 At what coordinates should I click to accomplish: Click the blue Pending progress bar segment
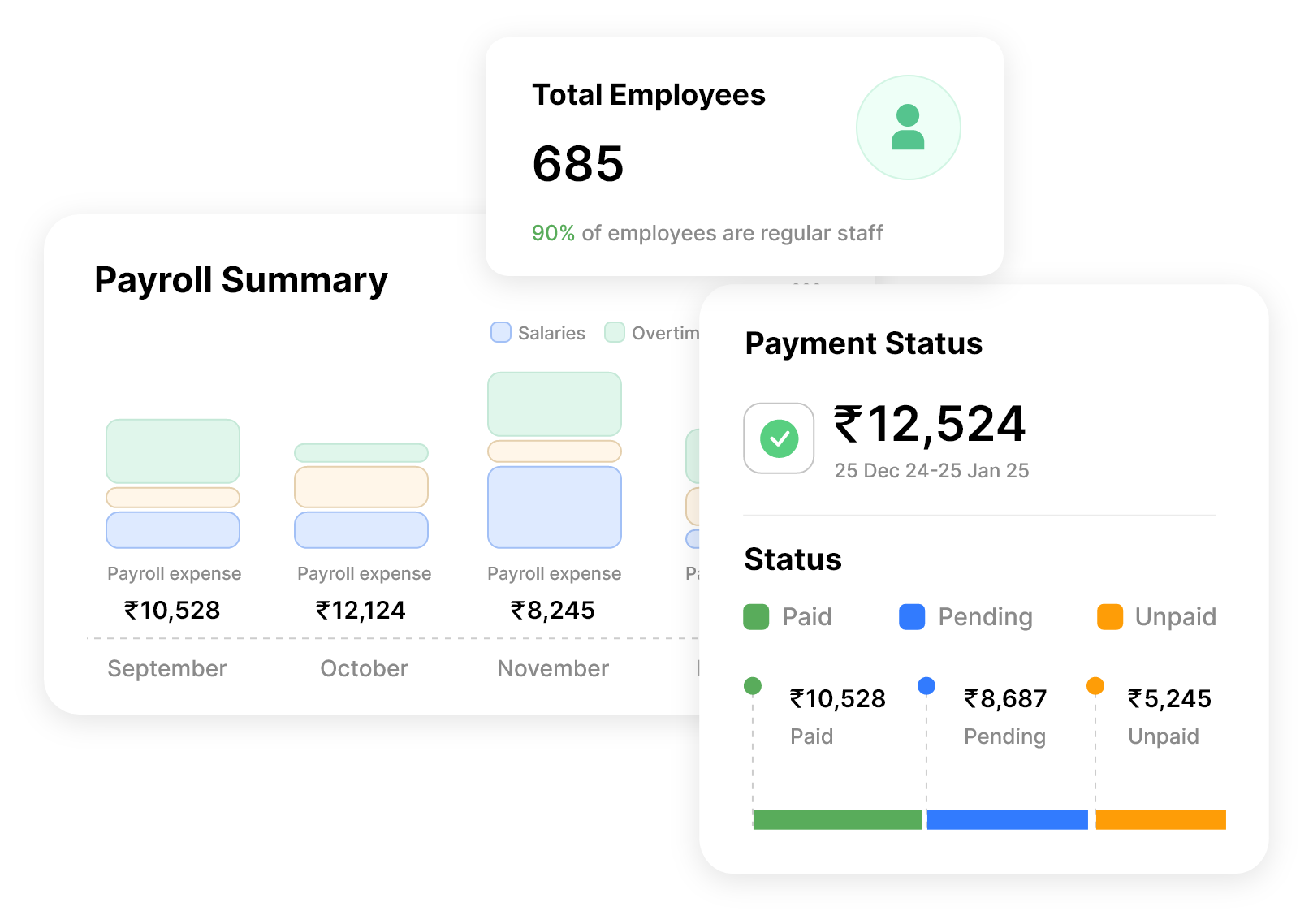1007,819
